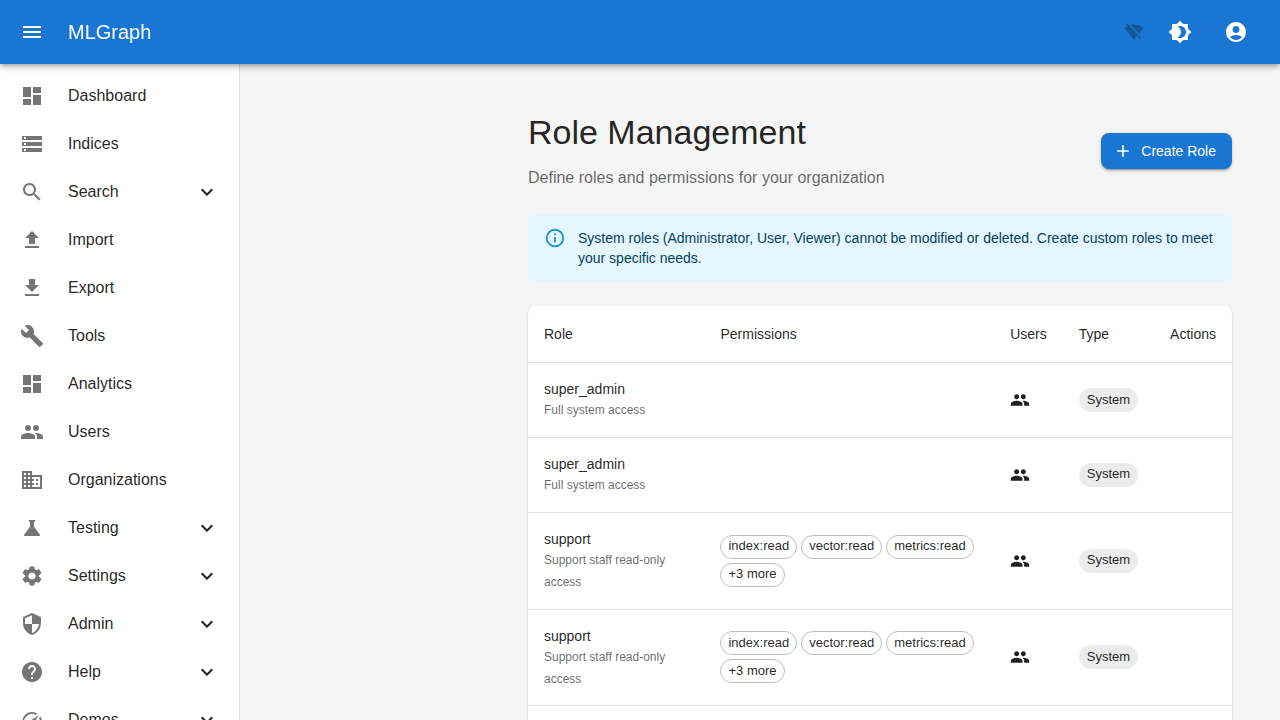
Task: Open the Indices sidebar entry
Action: pyautogui.click(x=92, y=143)
